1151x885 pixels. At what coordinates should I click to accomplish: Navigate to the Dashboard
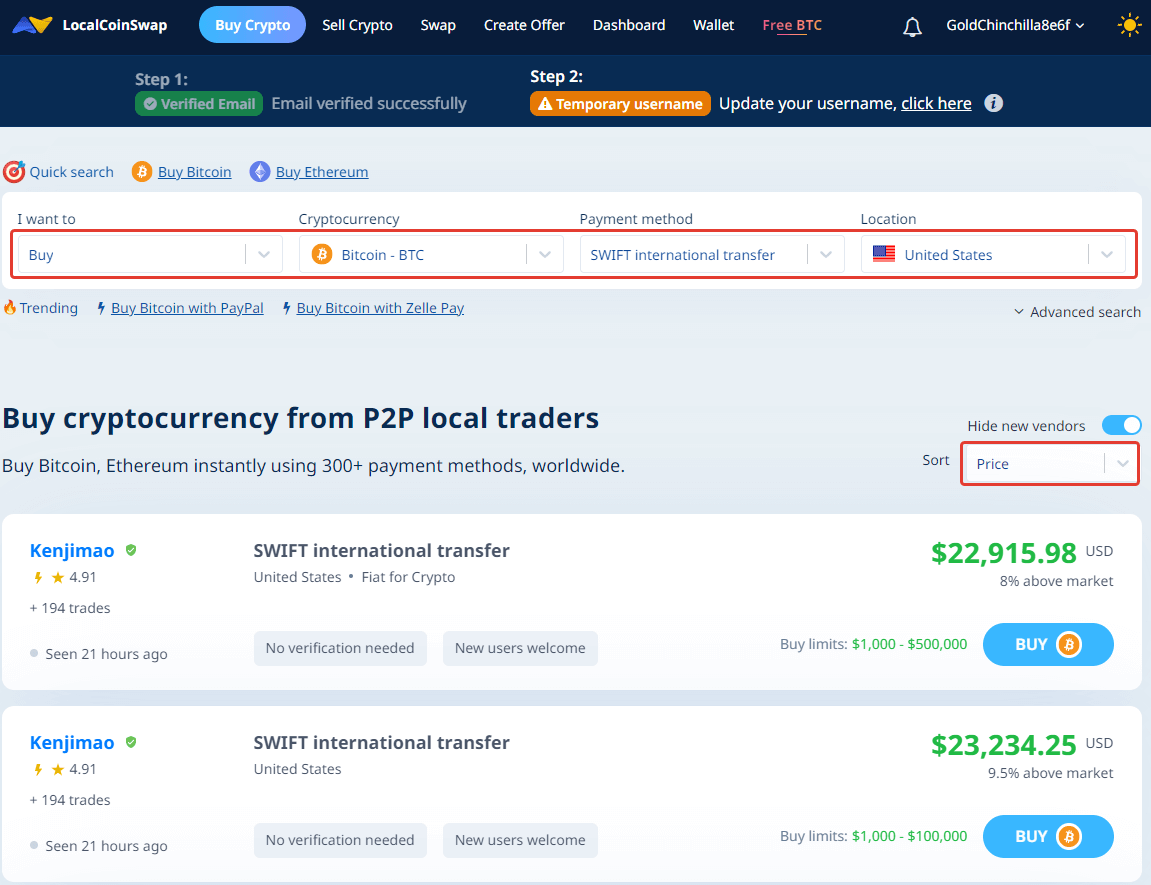pyautogui.click(x=629, y=25)
